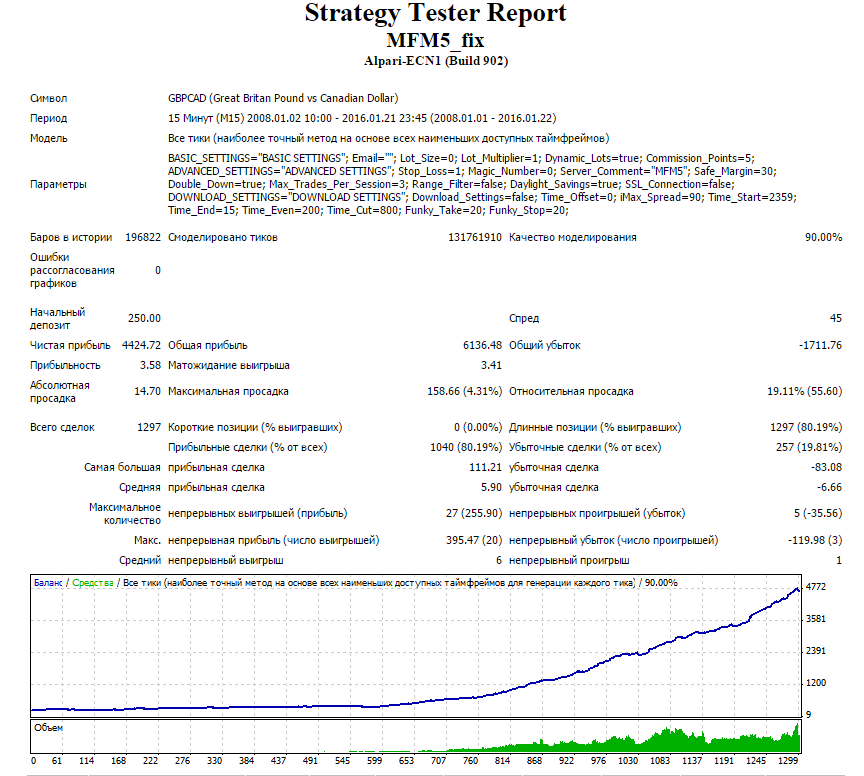Click net profit value 4424.72
Screen dimensions: 864x776
142,346
